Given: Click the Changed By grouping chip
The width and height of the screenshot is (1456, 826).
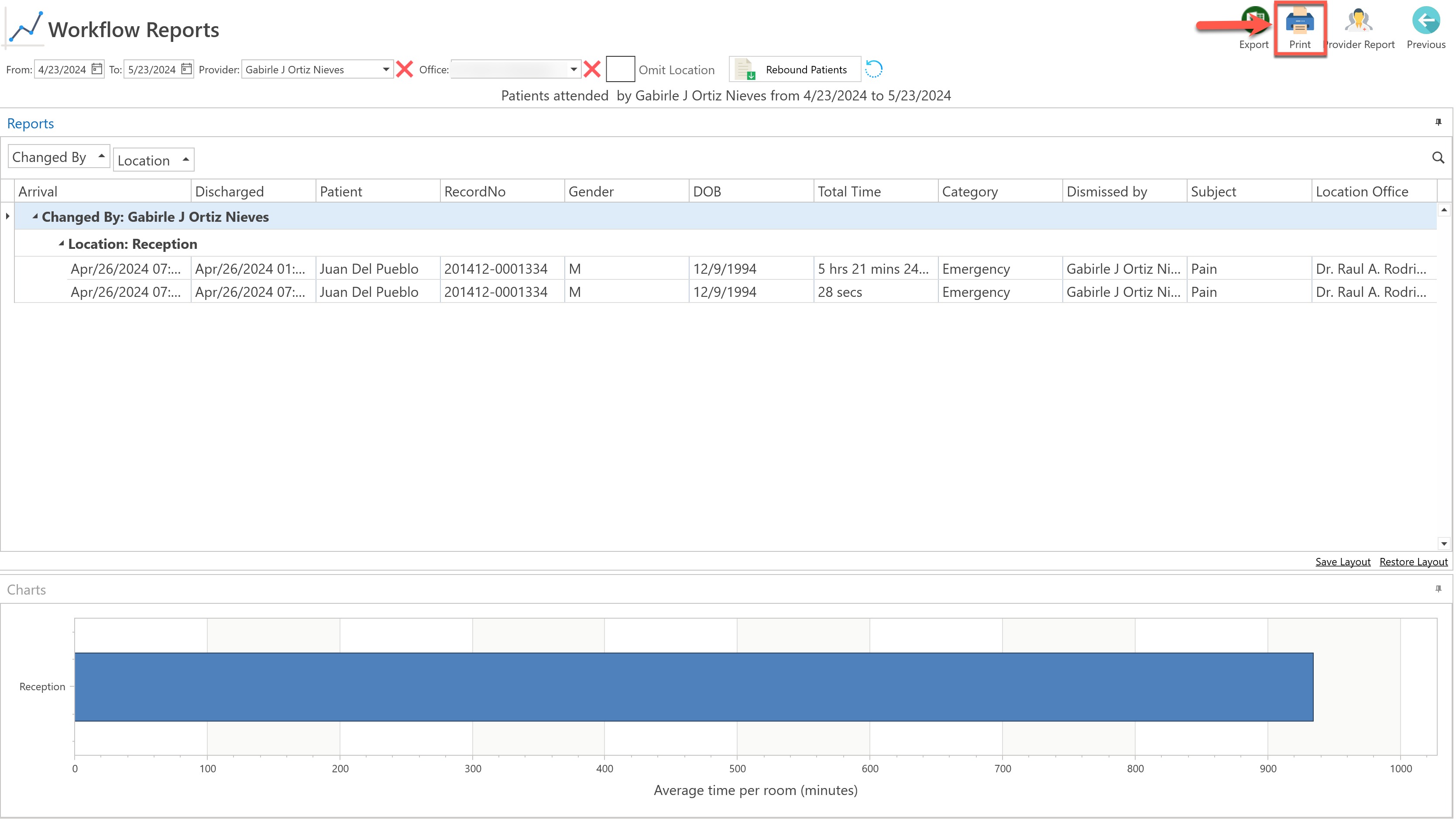Looking at the screenshot, I should pyautogui.click(x=58, y=157).
